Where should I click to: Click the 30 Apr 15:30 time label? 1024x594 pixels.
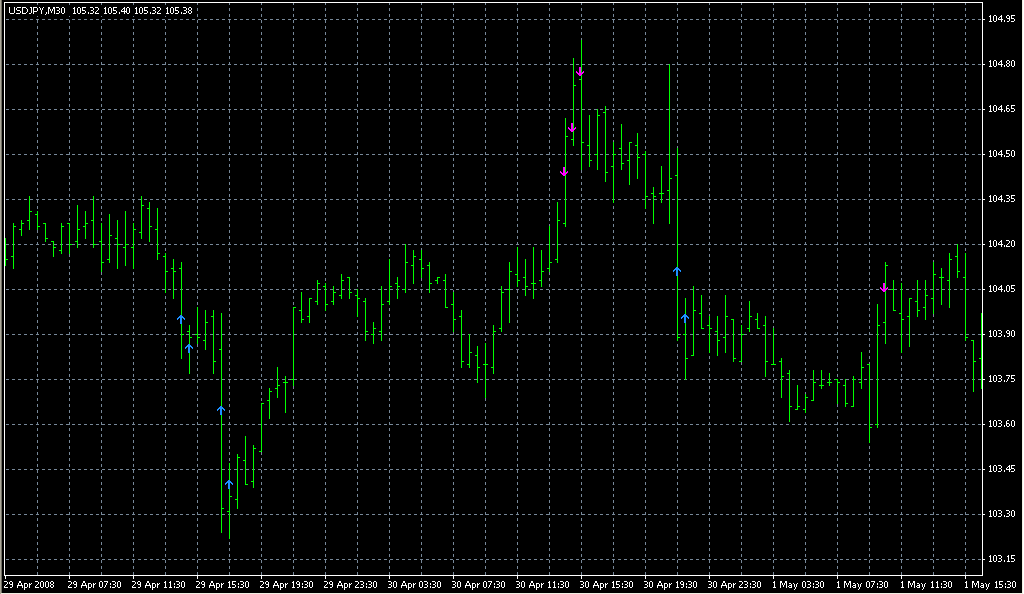click(606, 584)
